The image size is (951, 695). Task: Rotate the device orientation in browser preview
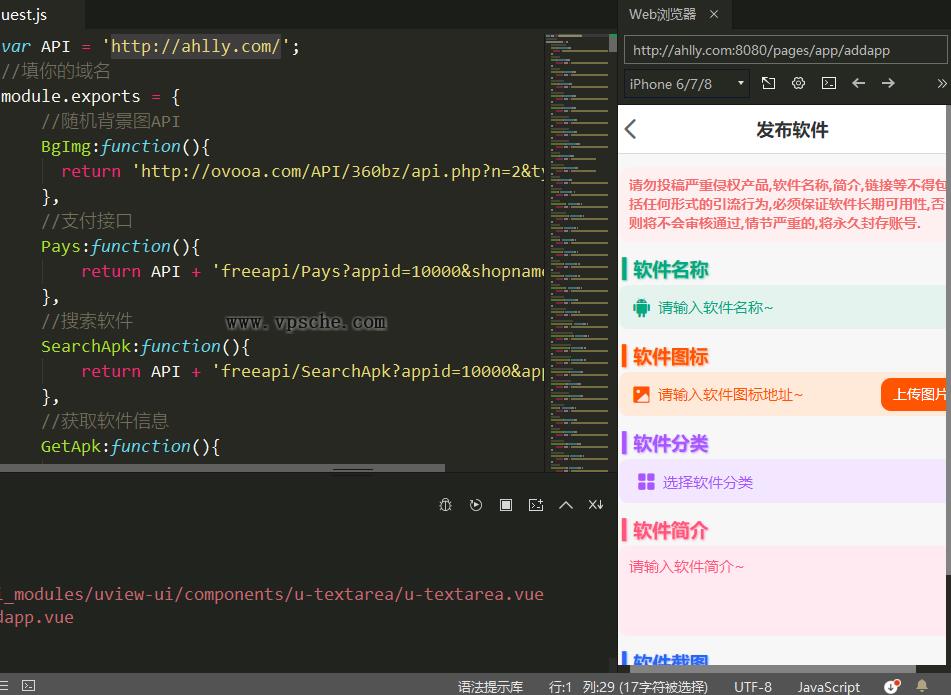768,83
